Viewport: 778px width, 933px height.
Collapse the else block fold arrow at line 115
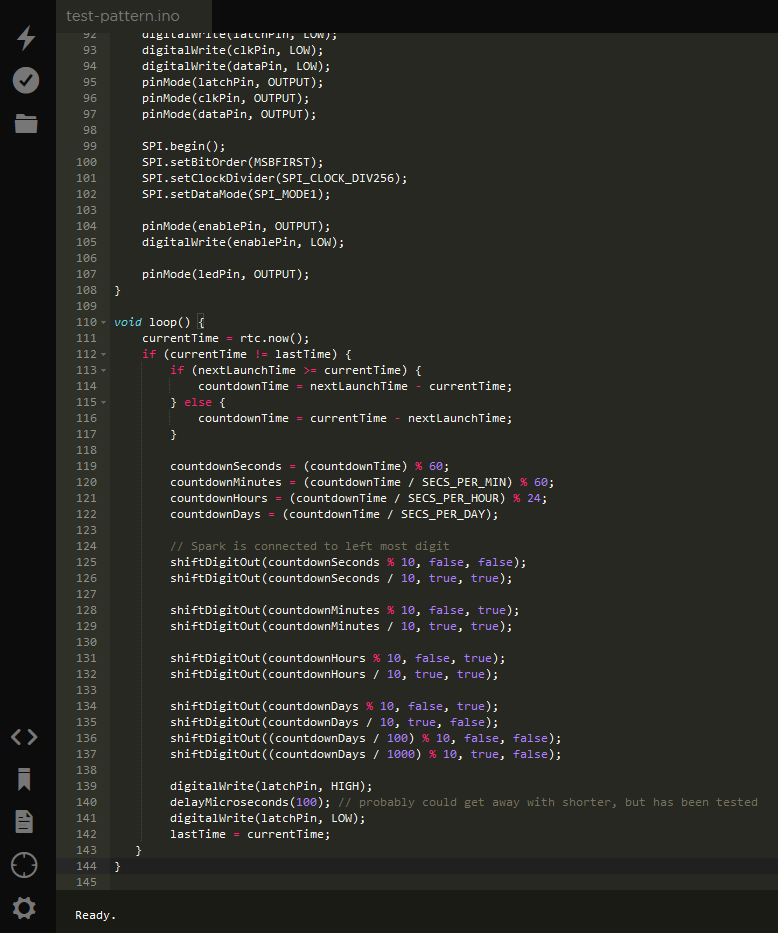[x=103, y=403]
